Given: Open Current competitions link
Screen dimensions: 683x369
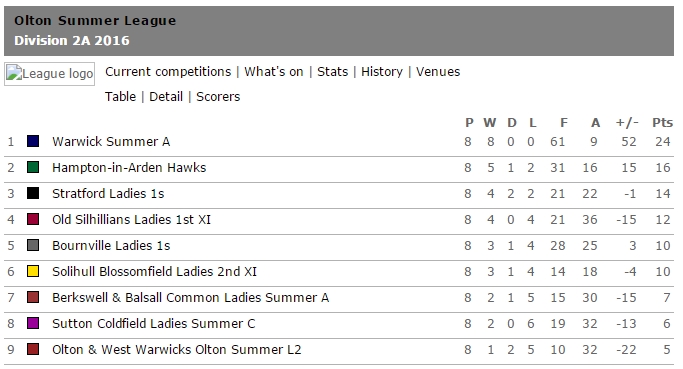Looking at the screenshot, I should click(x=168, y=71).
